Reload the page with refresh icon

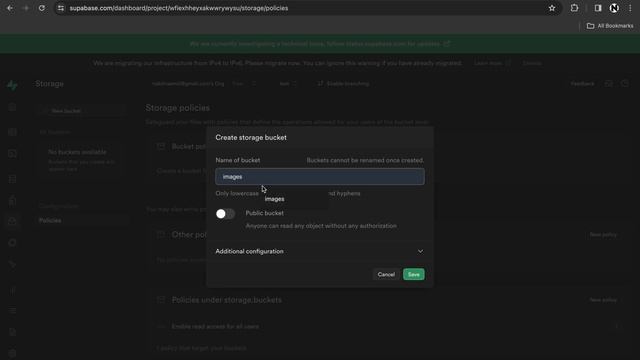pos(42,8)
